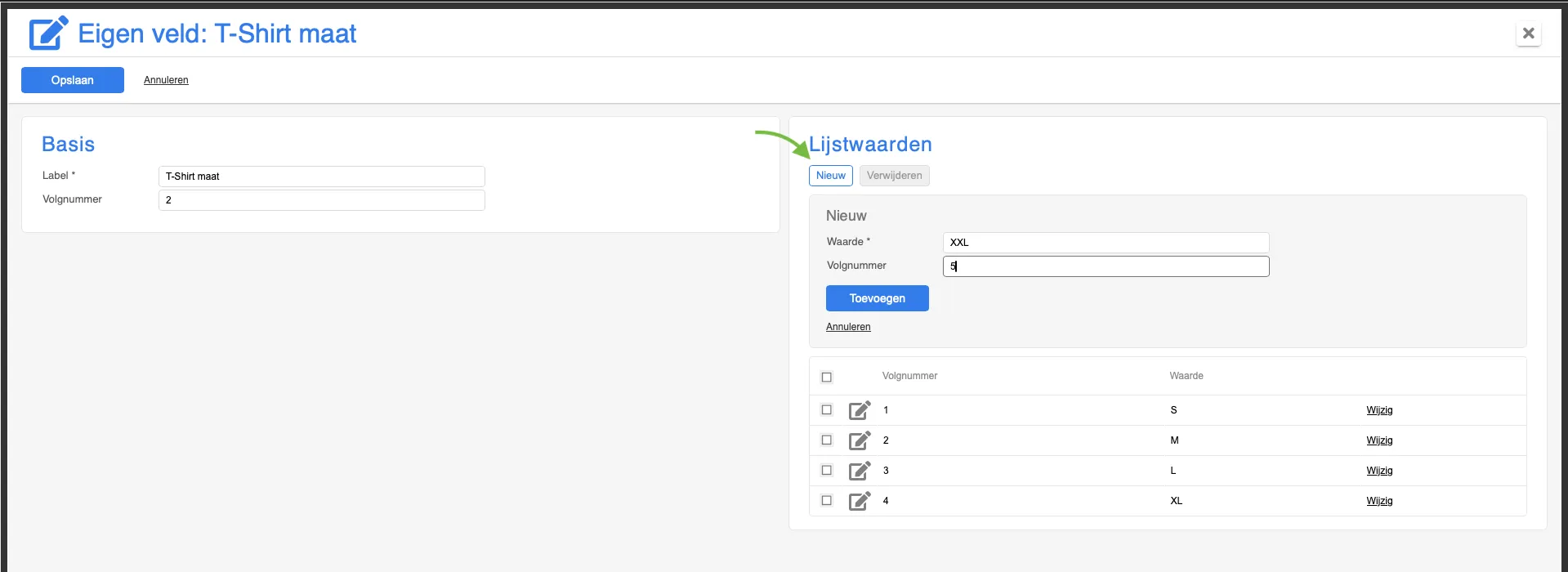Cancel the new value via Annuleren below Toevoegen
Screen dimensions: 1568x572
click(848, 327)
